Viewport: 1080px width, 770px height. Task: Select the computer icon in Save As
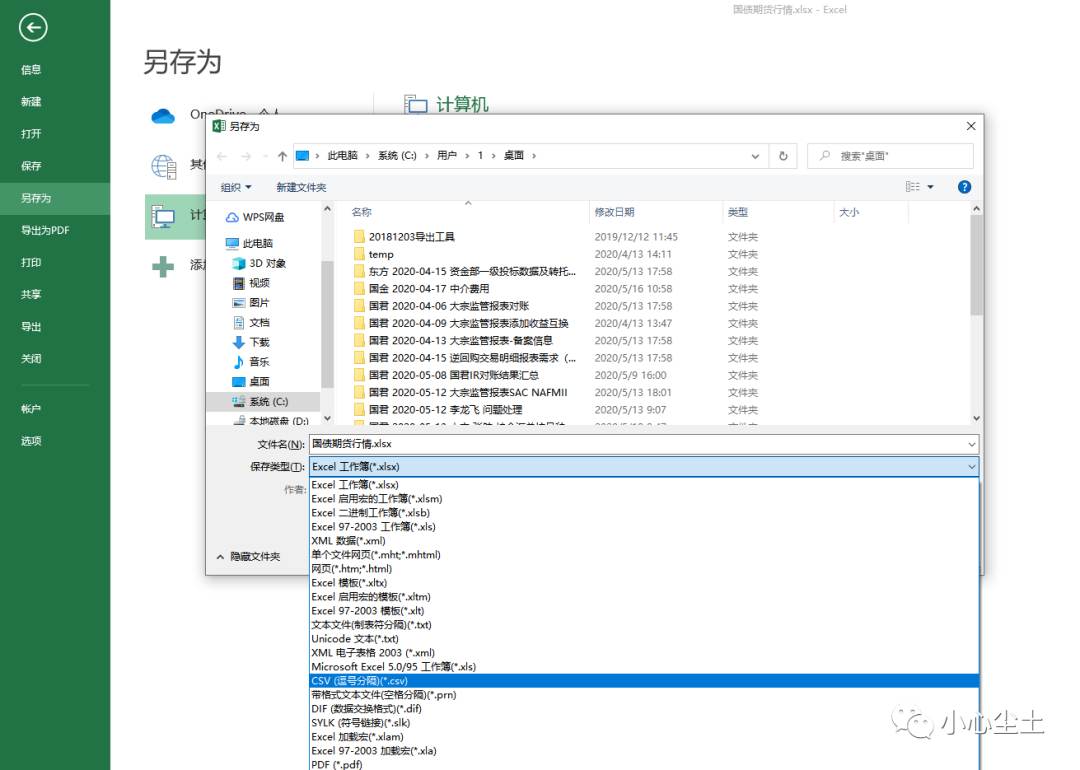tap(163, 216)
